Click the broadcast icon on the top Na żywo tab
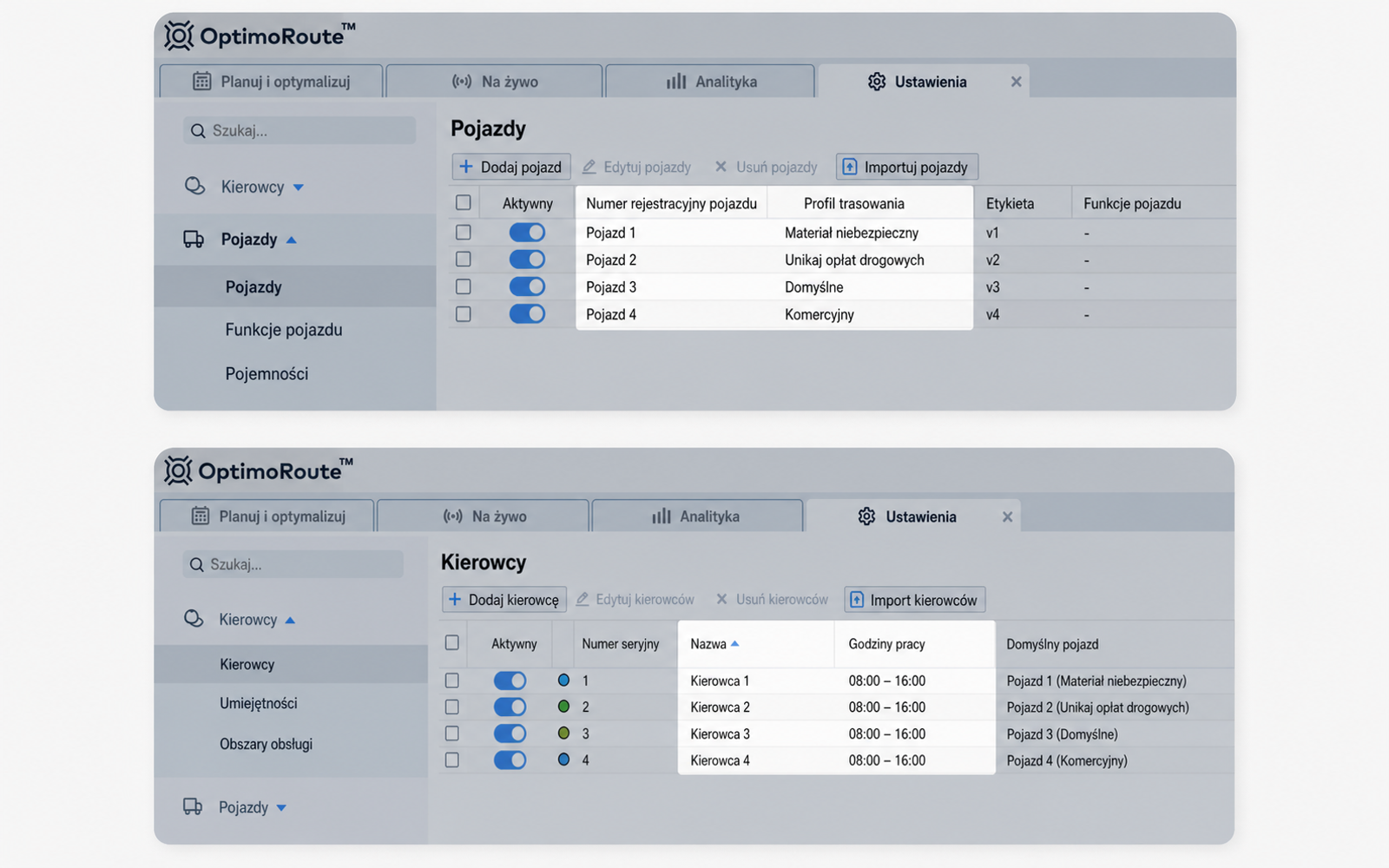The width and height of the screenshot is (1389, 868). tap(462, 82)
